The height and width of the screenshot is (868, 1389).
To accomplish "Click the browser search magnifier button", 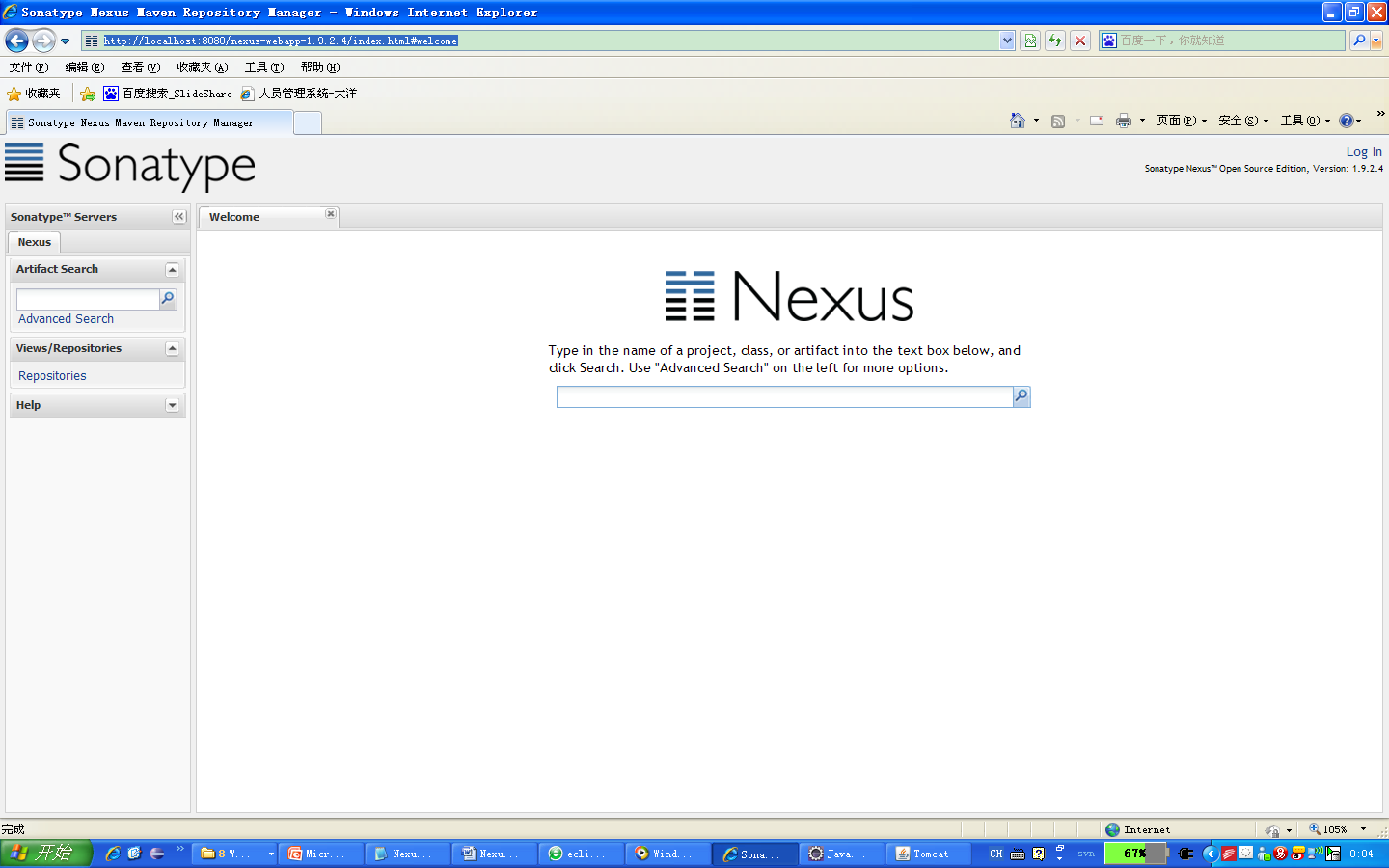I will 1359,41.
